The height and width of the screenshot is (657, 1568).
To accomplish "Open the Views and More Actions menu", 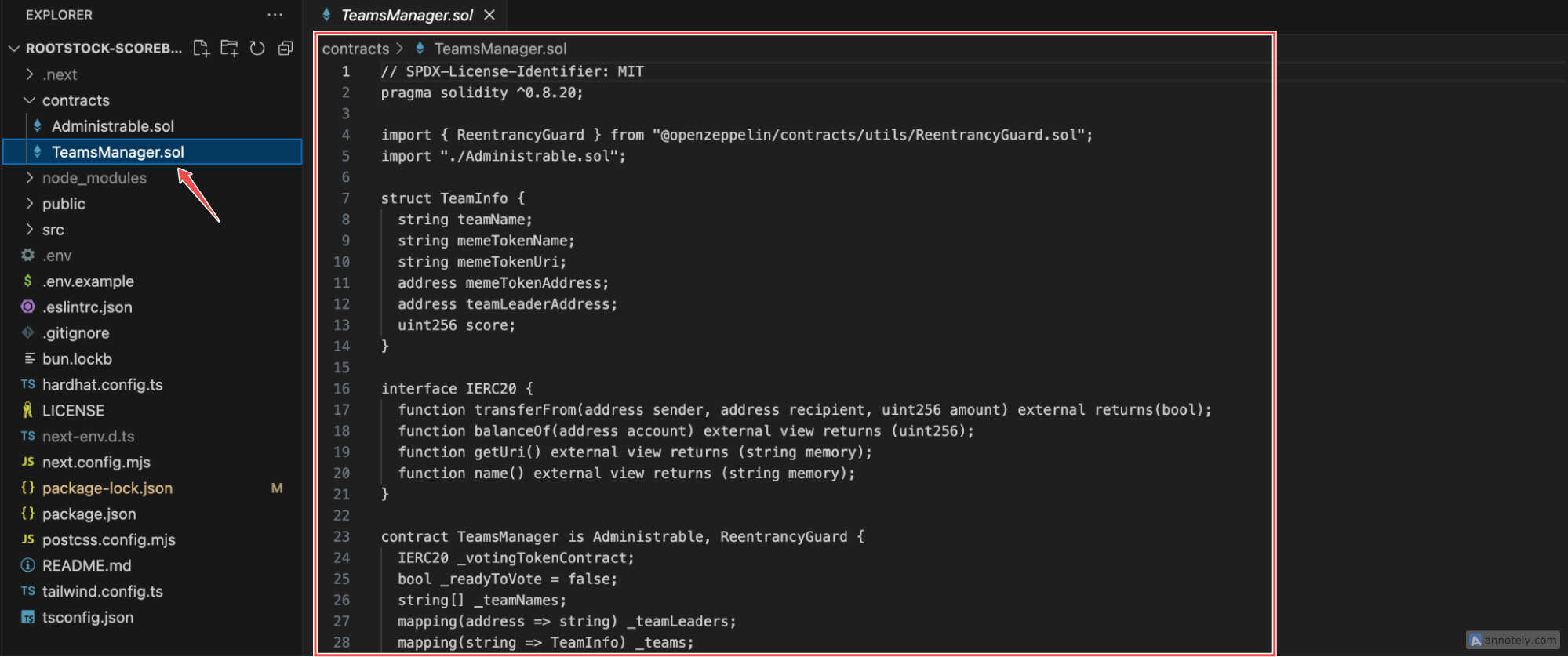I will pyautogui.click(x=275, y=14).
